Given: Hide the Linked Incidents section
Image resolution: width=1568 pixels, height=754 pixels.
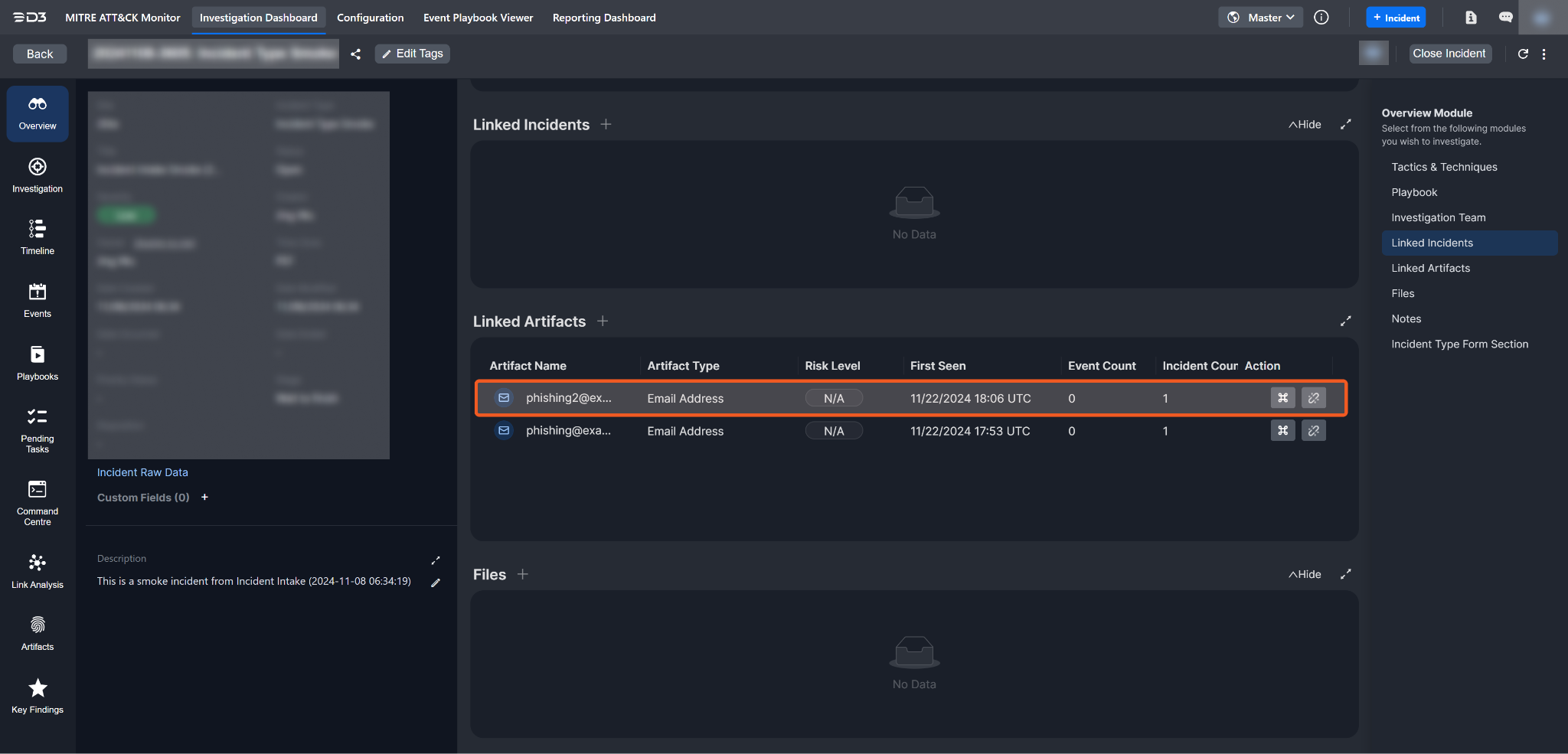Looking at the screenshot, I should [x=1305, y=125].
